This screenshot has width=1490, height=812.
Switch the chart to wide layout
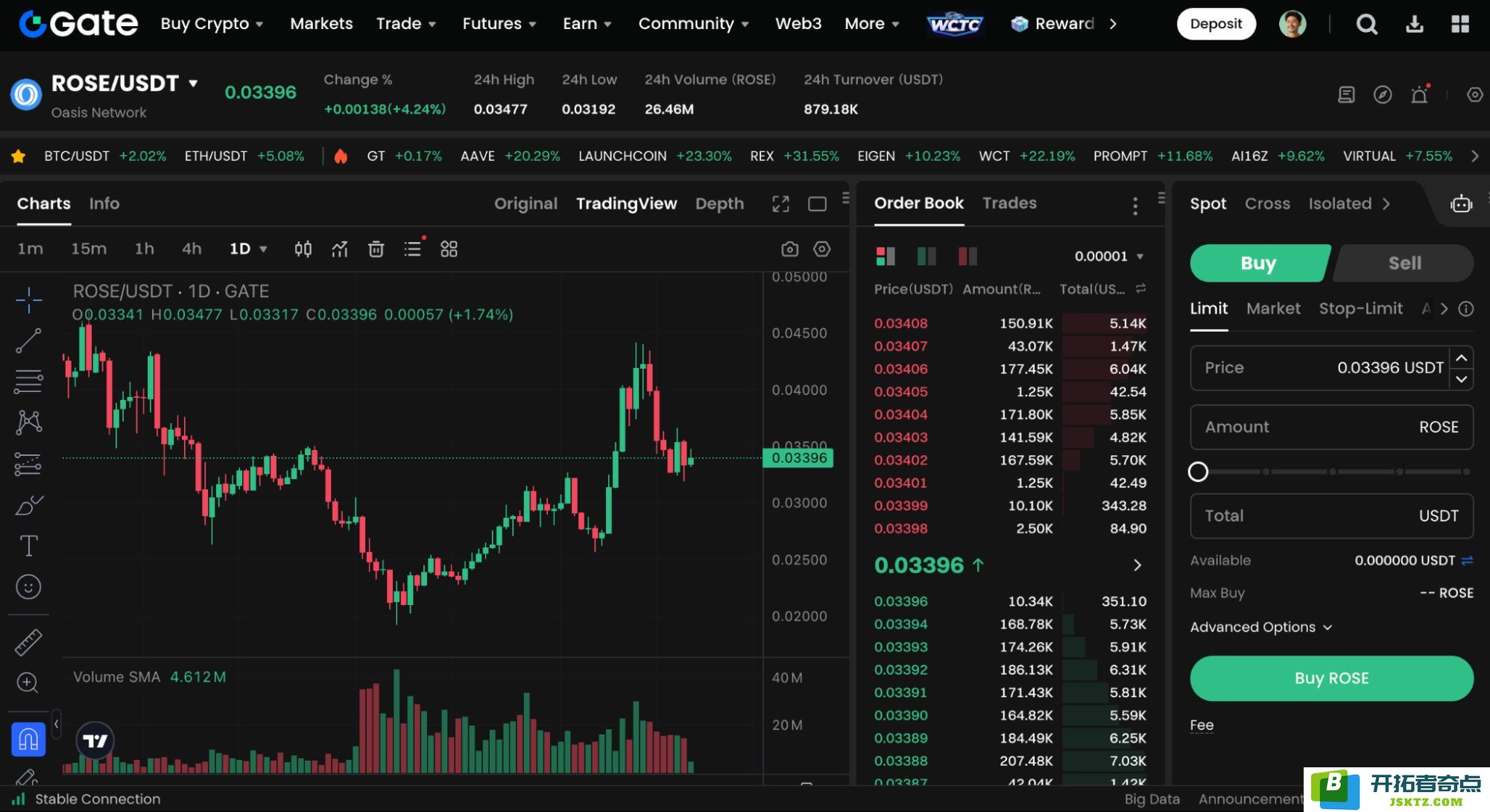point(818,203)
